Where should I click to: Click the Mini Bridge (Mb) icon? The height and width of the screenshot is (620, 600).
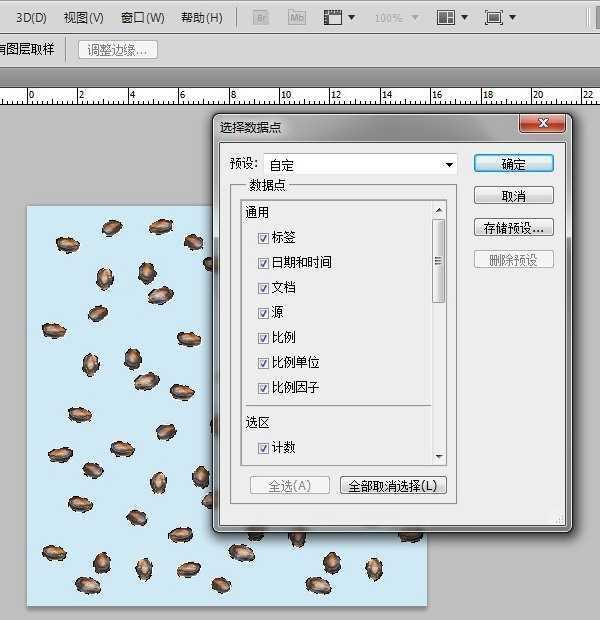pyautogui.click(x=296, y=18)
